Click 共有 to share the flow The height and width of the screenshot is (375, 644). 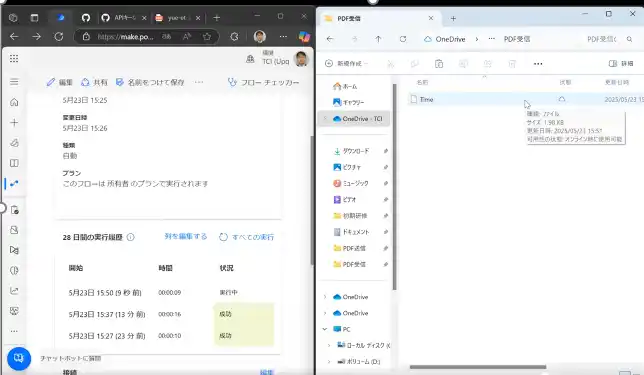pos(94,82)
